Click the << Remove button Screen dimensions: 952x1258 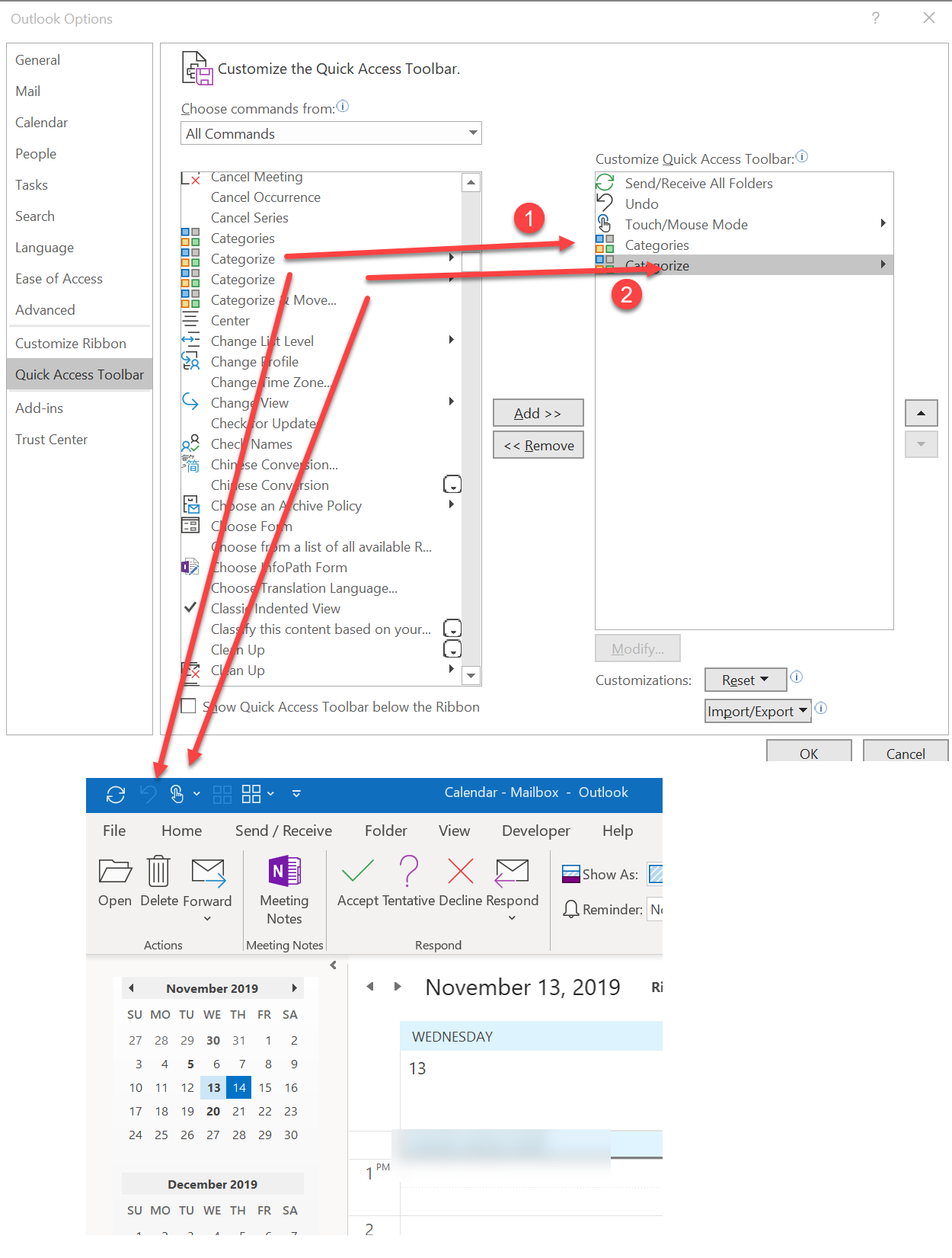[538, 445]
